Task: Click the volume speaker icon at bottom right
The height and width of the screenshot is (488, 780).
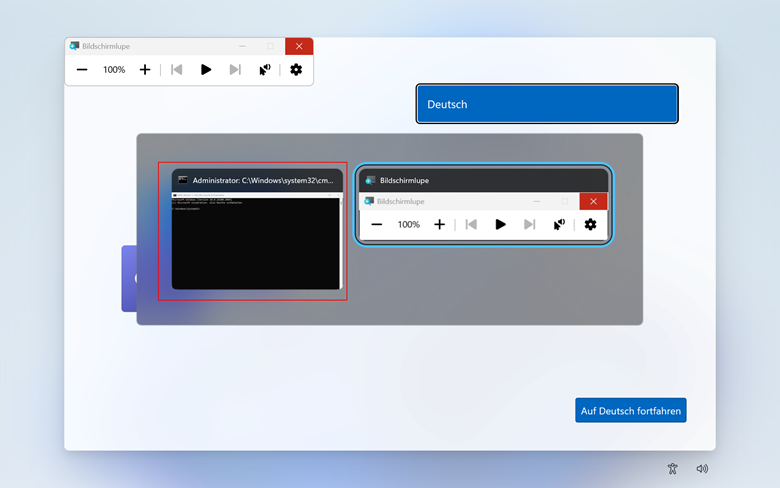Action: click(x=702, y=468)
